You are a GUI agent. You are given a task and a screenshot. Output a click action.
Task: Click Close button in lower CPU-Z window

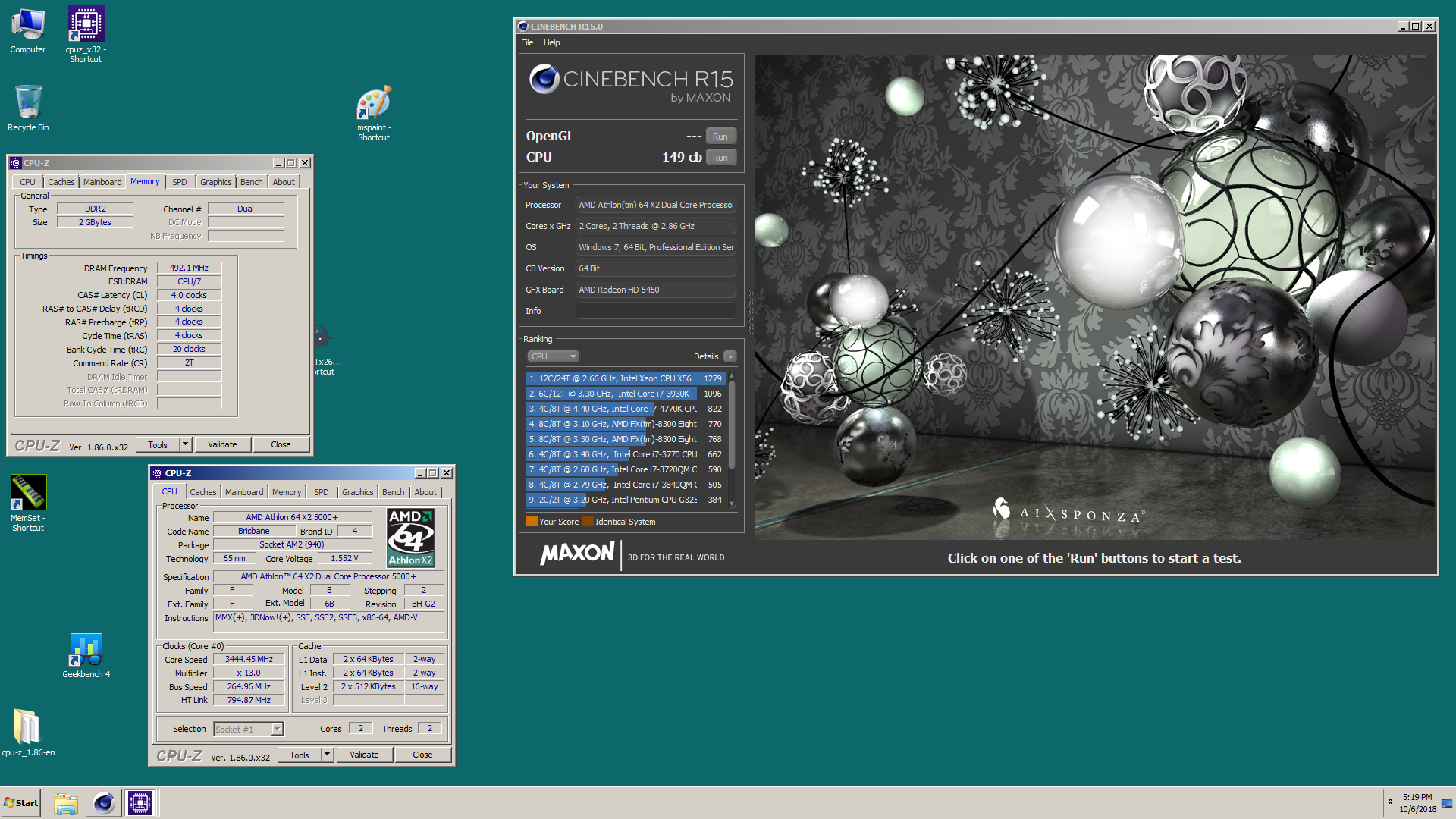click(x=422, y=755)
